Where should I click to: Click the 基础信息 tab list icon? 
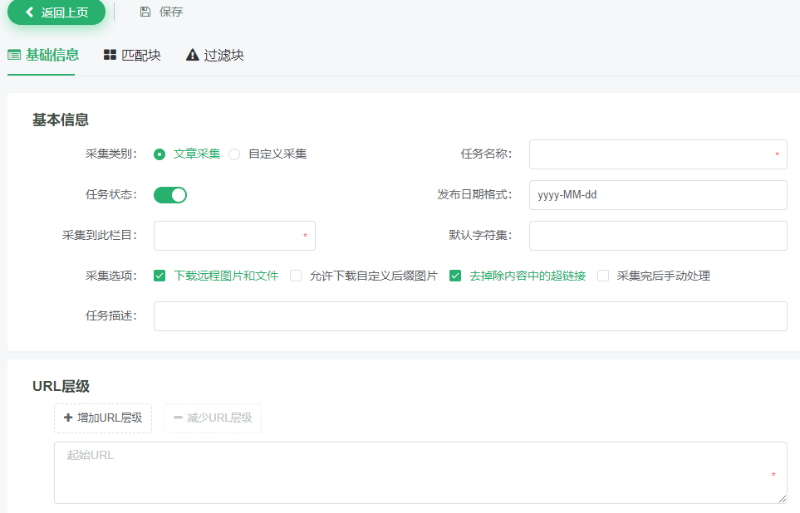[x=14, y=55]
